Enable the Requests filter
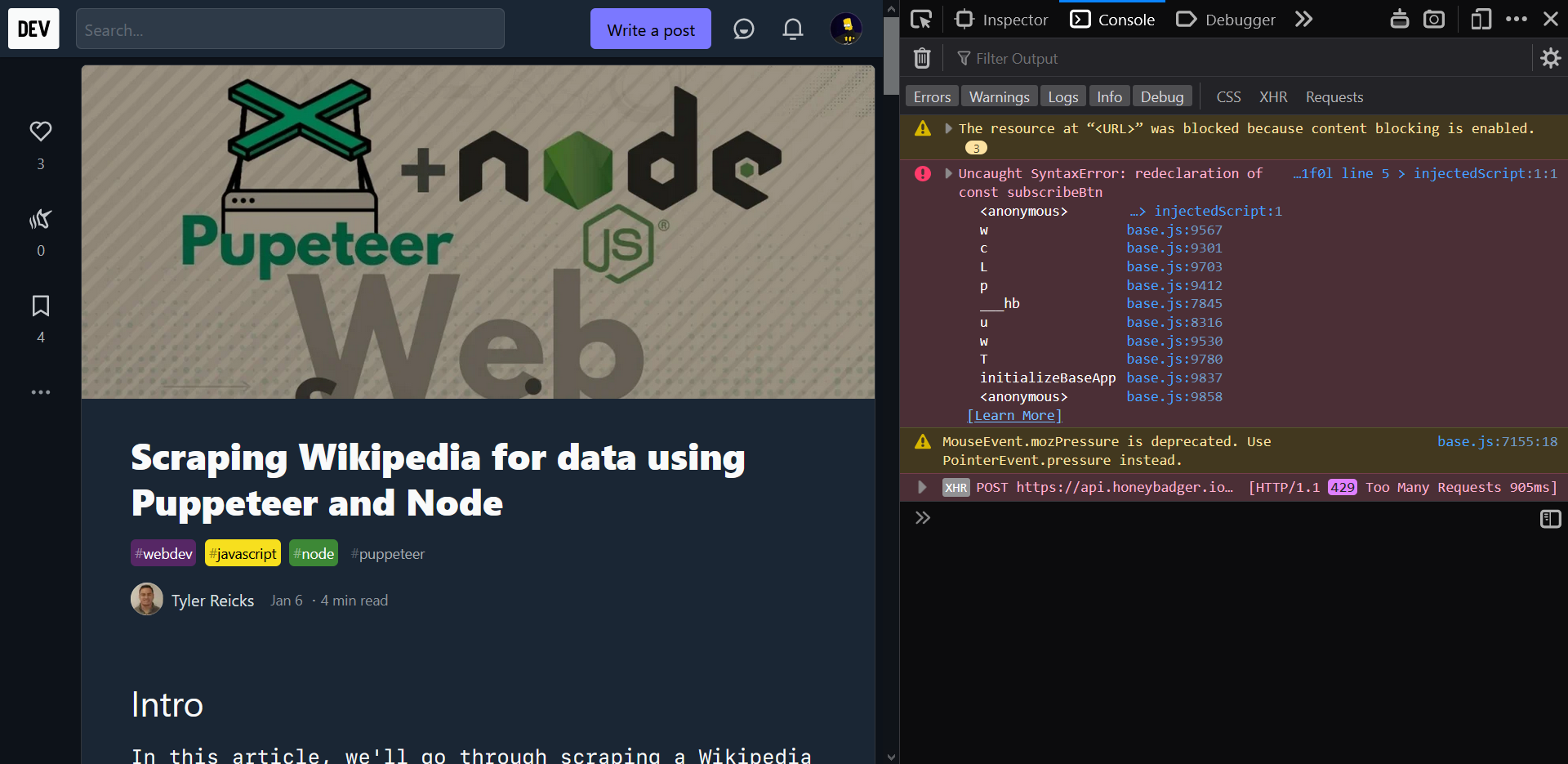Viewport: 1568px width, 764px height. point(1334,96)
